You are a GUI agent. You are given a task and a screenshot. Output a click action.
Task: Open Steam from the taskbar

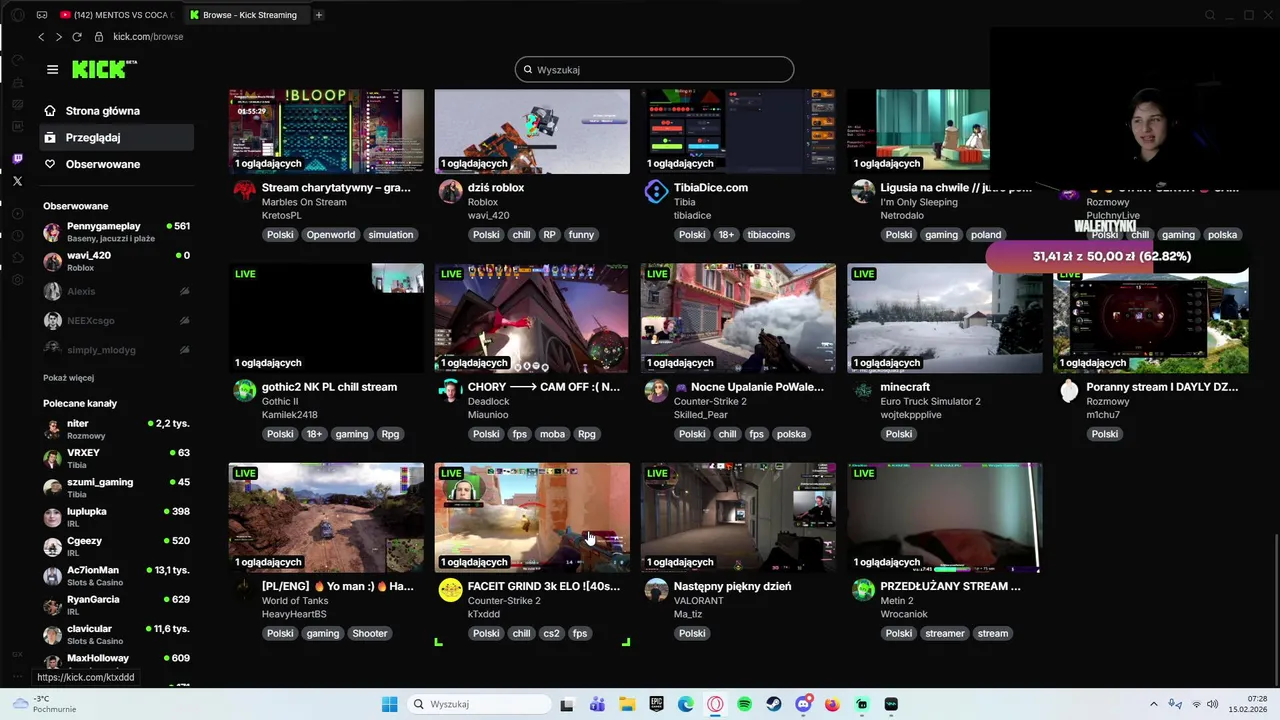[774, 704]
